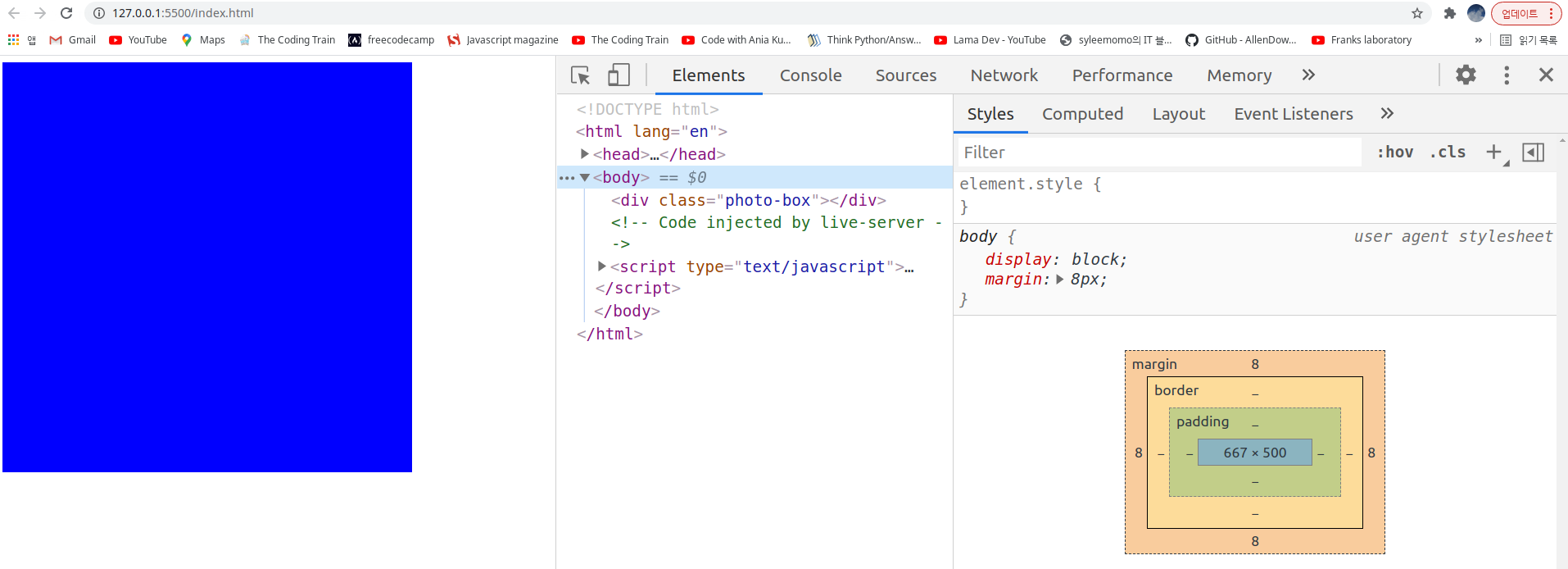Select the Computed sidebar tab
This screenshot has height=569, width=1568.
(1082, 114)
